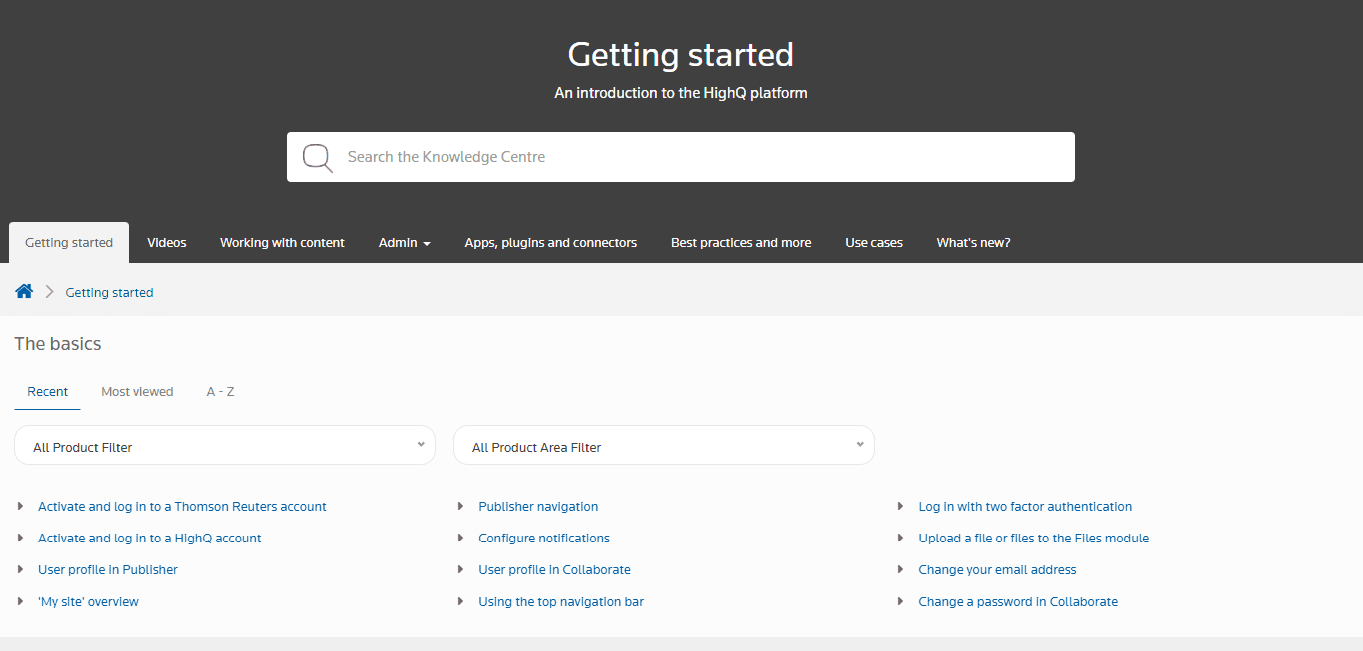Click the Getting started breadcrumb link
Image resolution: width=1363 pixels, height=651 pixels.
click(109, 292)
